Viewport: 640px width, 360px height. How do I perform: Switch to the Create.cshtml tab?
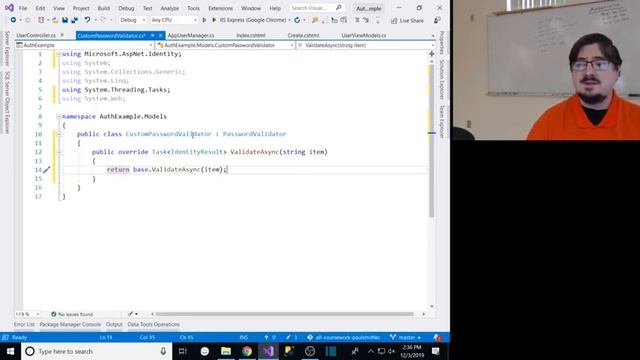303,36
